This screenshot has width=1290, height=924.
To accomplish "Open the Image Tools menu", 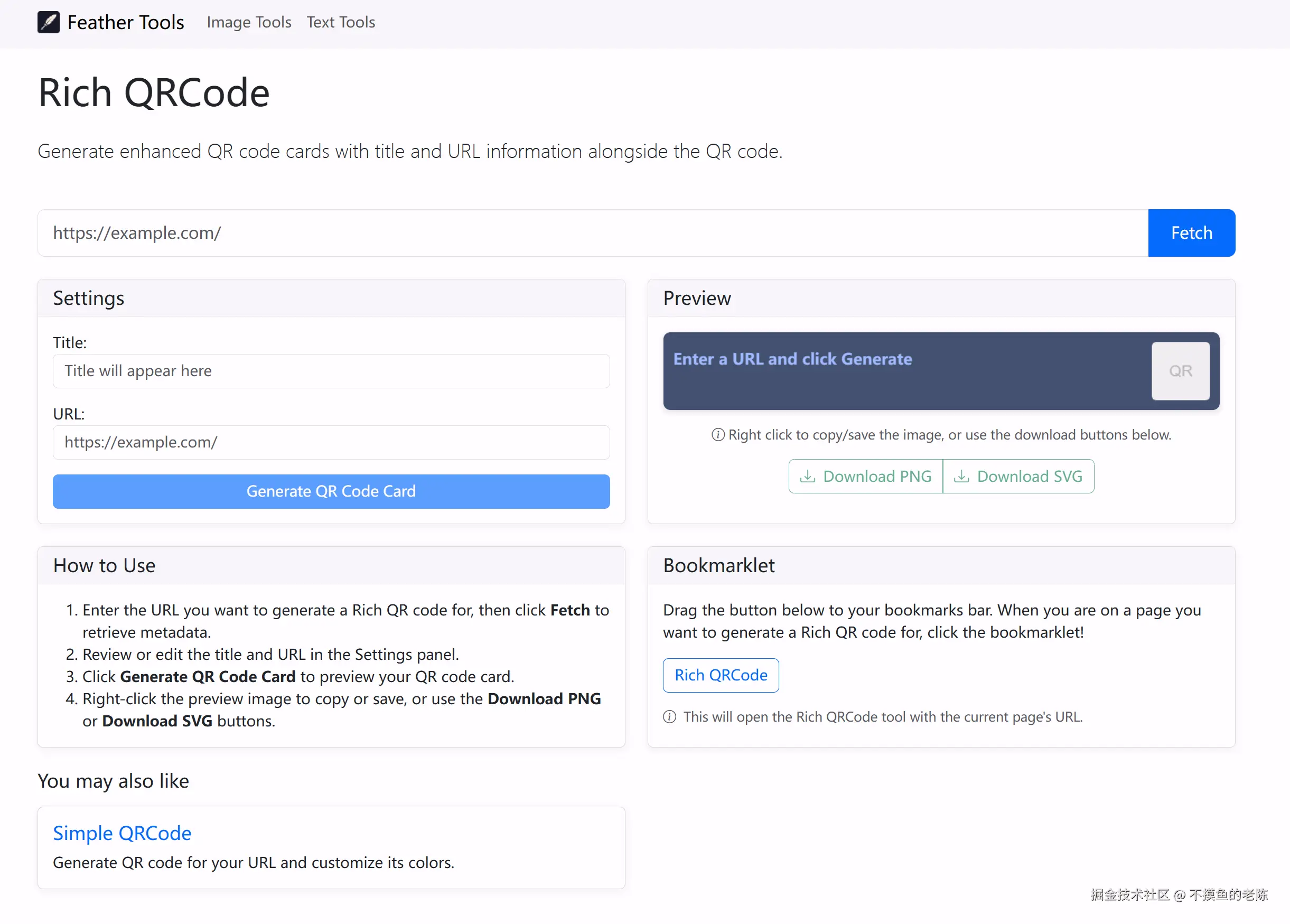I will point(249,22).
